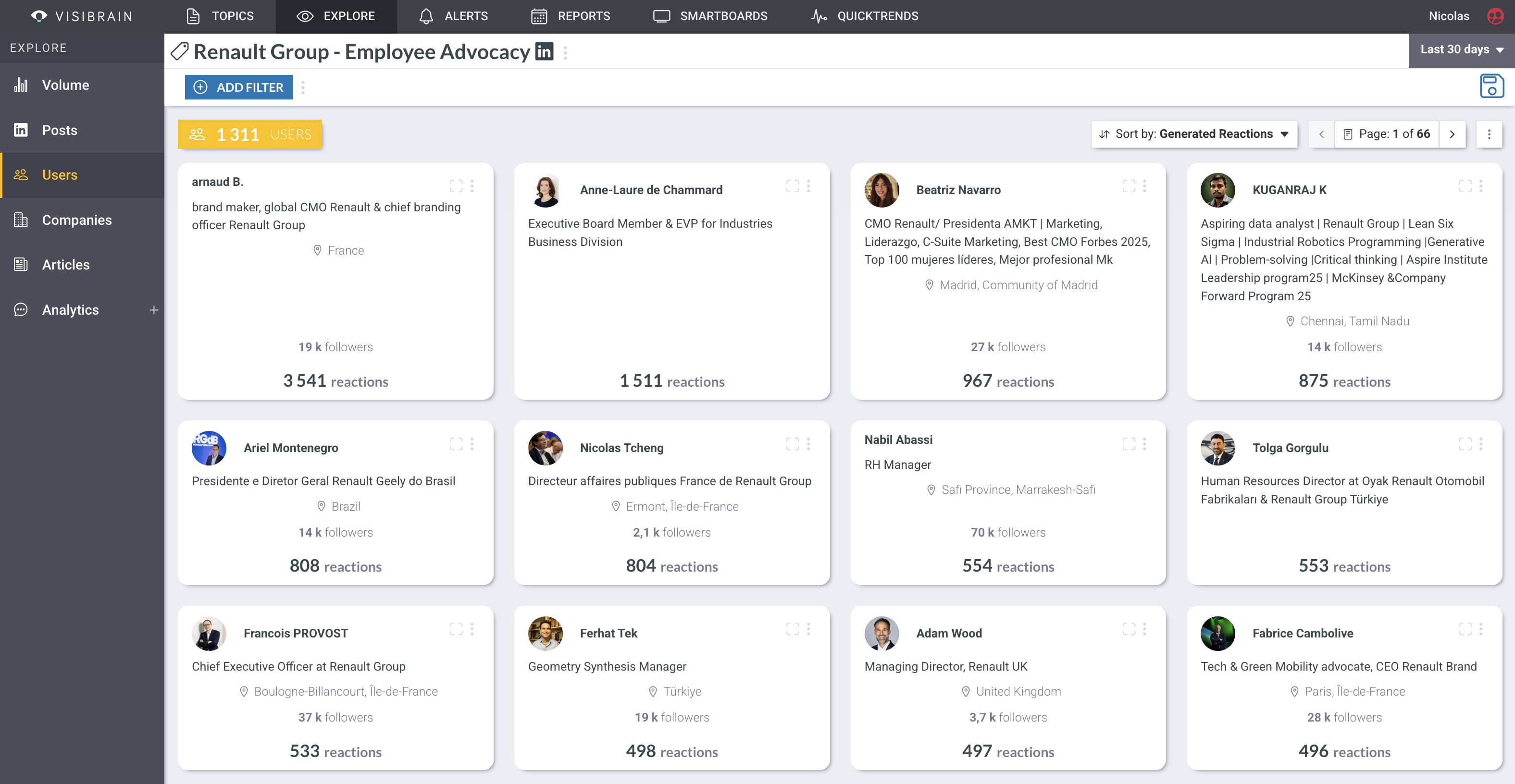The width and height of the screenshot is (1515, 784).
Task: Click Tolga Gorgulu's profile photo
Action: [1217, 448]
